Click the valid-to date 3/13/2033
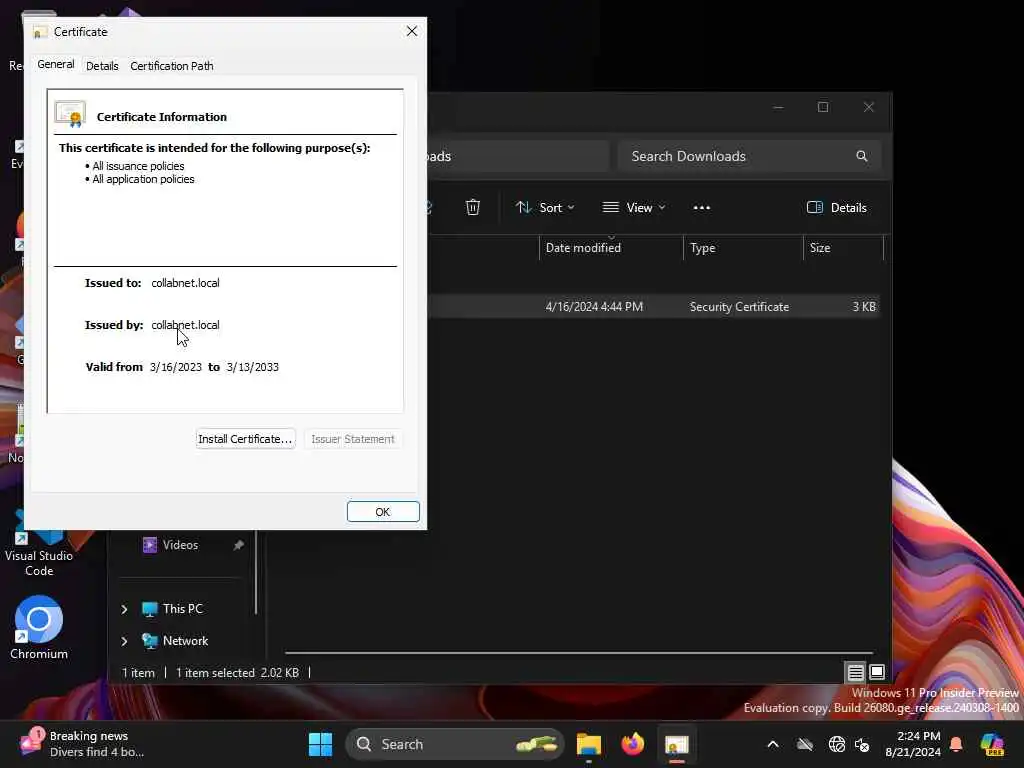This screenshot has width=1024, height=768. click(x=253, y=367)
